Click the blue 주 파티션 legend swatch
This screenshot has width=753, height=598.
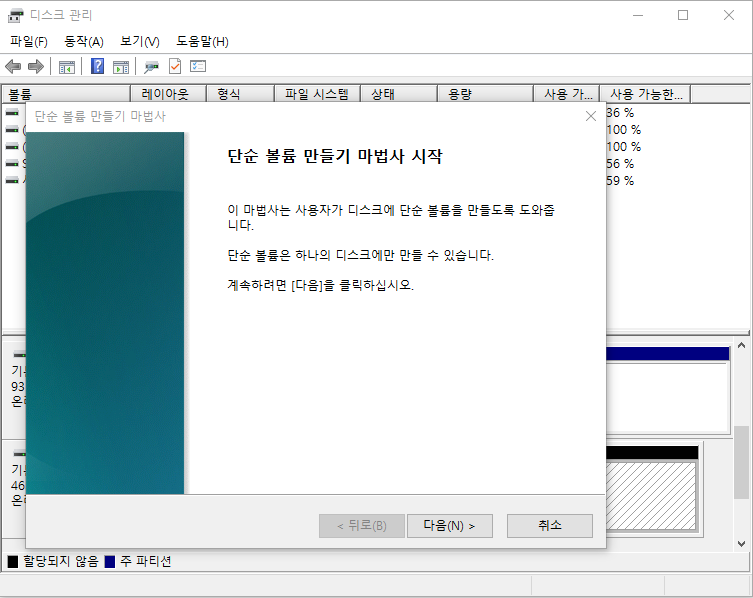(x=110, y=561)
